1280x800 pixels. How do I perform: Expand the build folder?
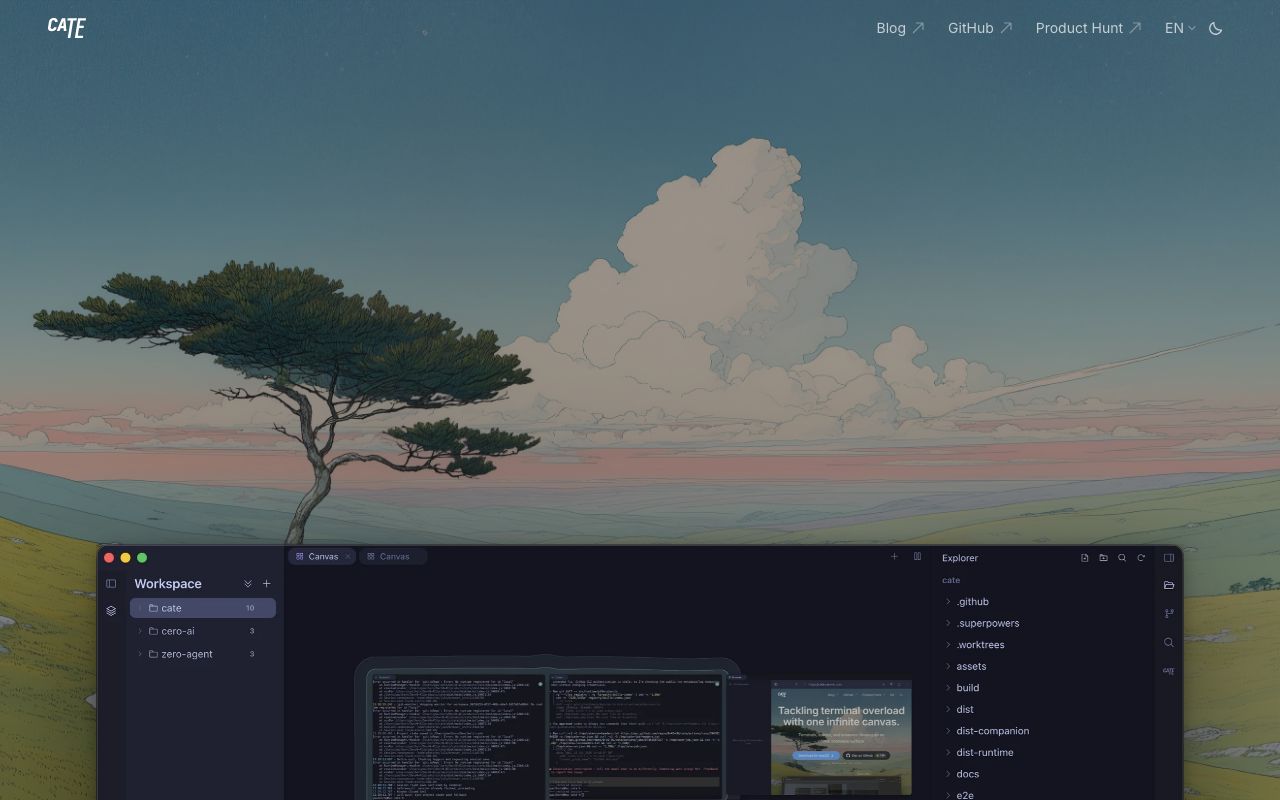pos(948,688)
